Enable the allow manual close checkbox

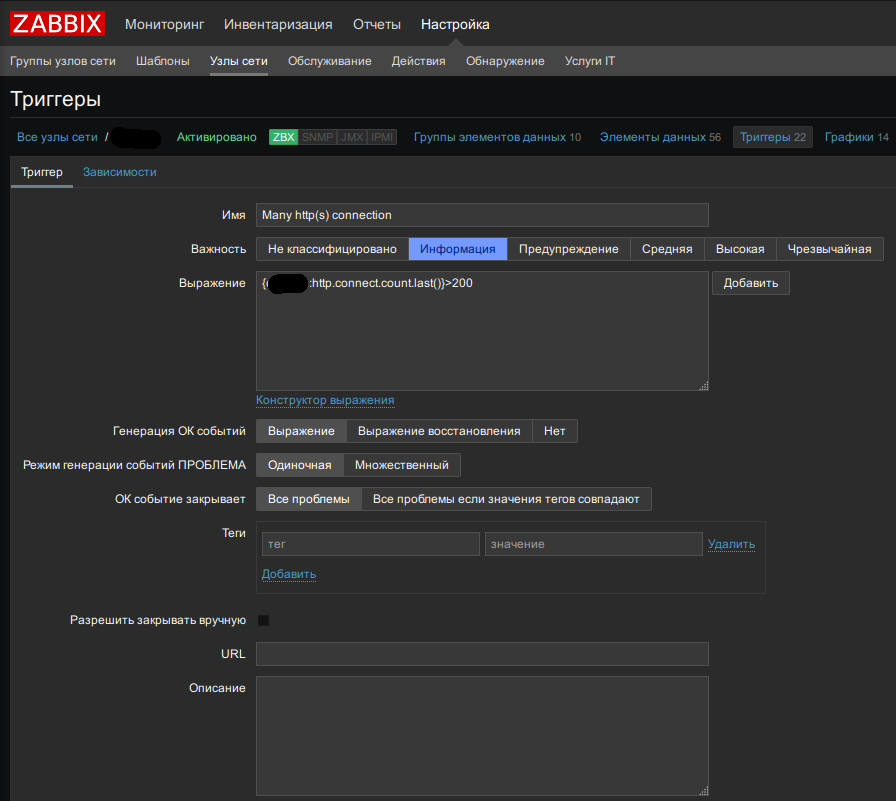[264, 620]
